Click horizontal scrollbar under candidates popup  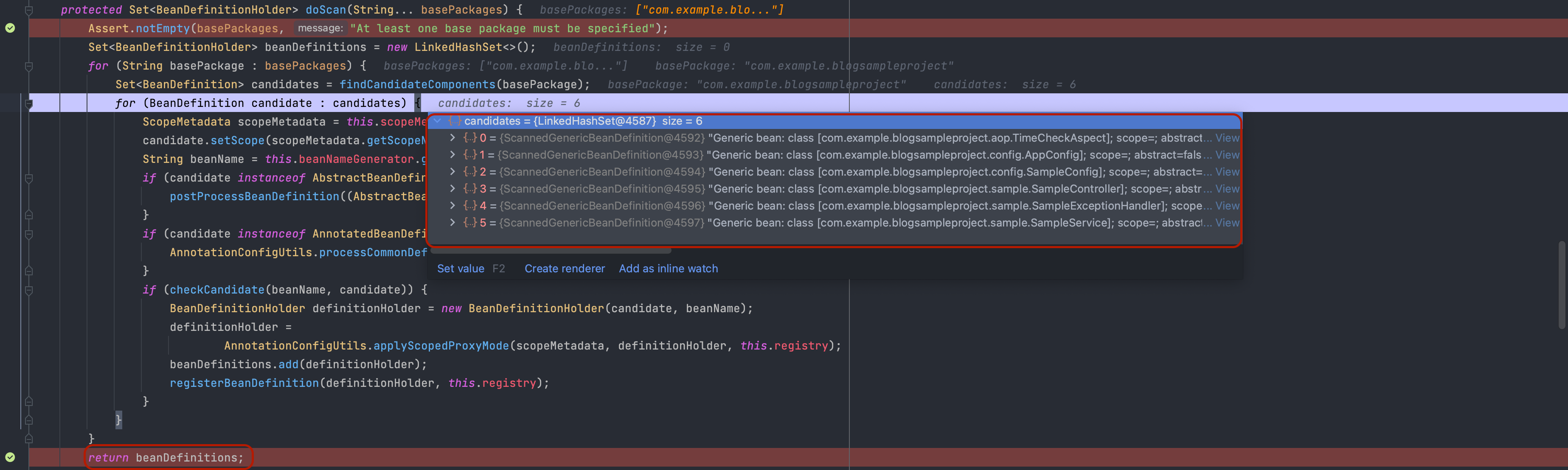[x=551, y=250]
